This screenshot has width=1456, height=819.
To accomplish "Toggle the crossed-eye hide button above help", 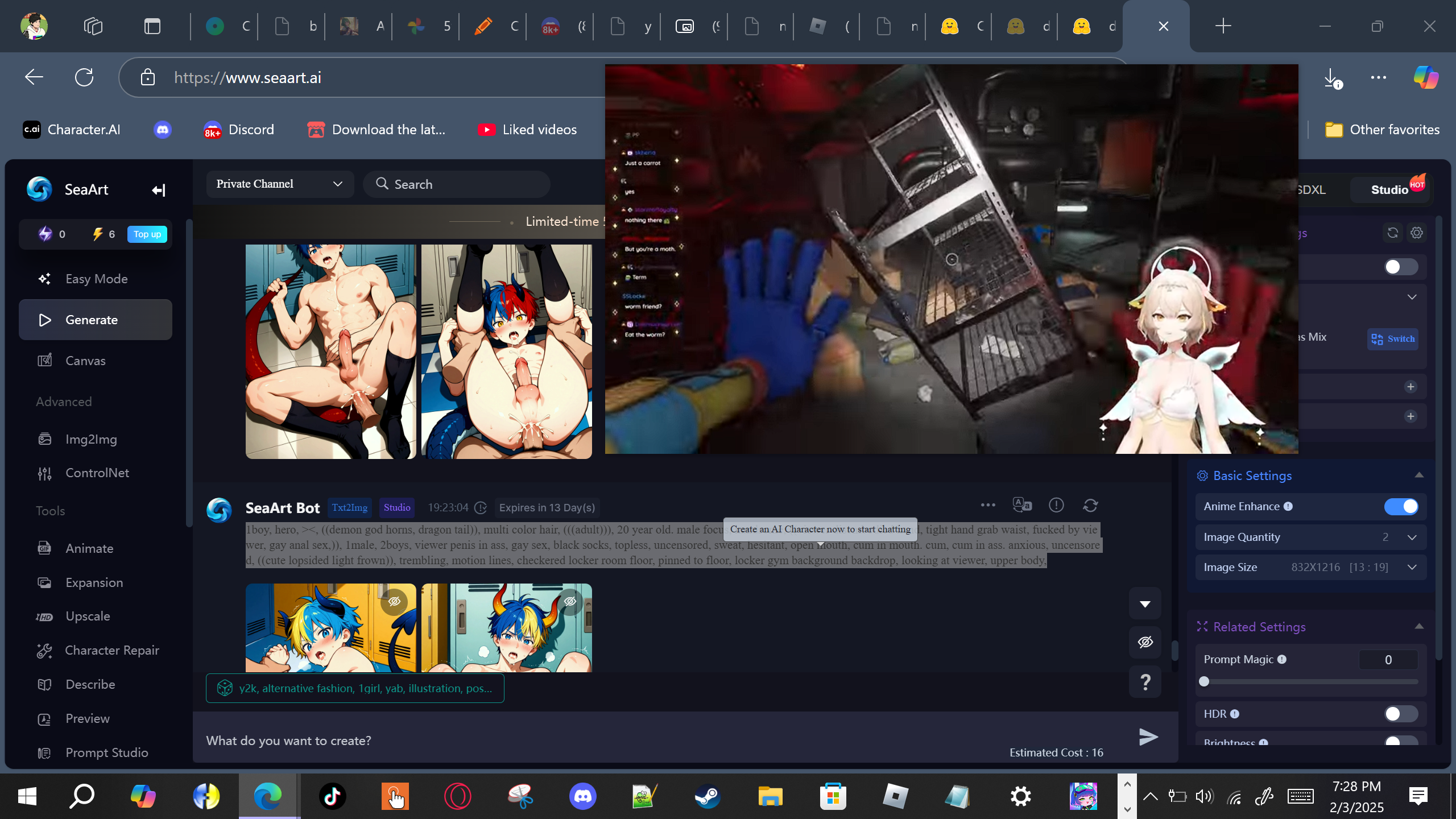I will click(x=1145, y=642).
